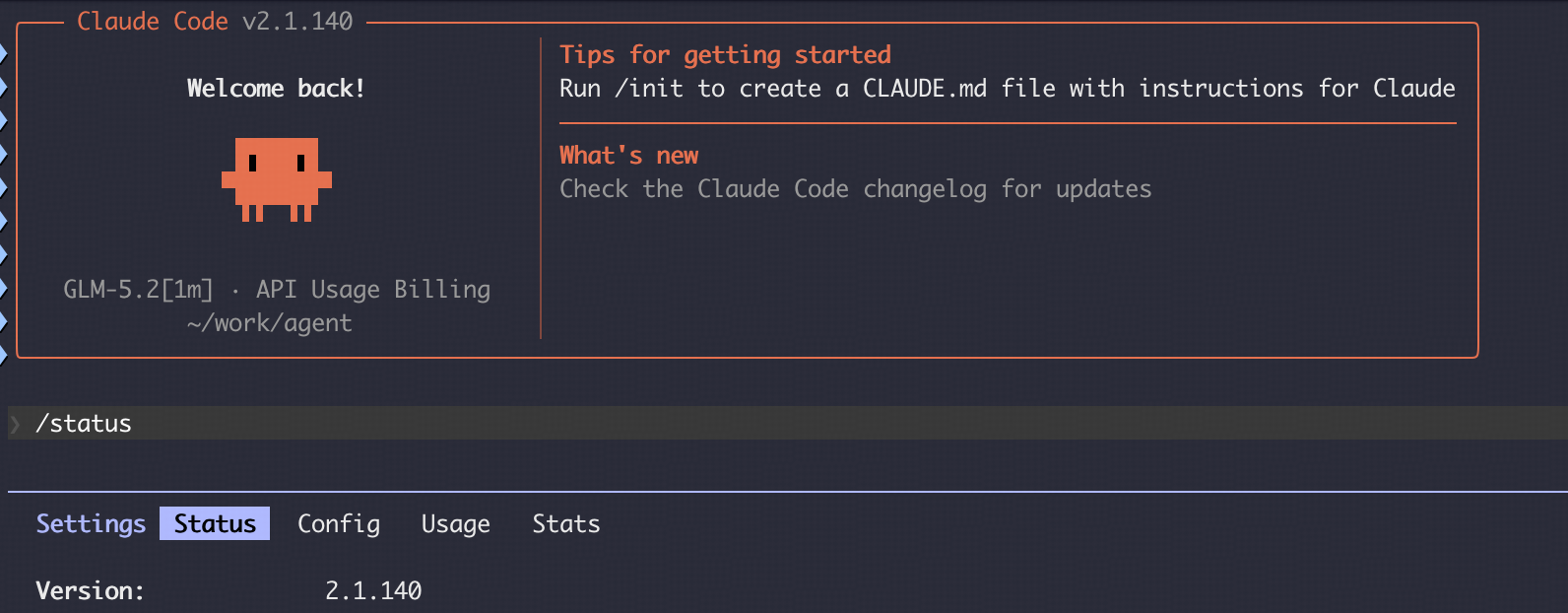Click the orange Claude pixel mascot
This screenshot has width=1568, height=613.
click(277, 179)
